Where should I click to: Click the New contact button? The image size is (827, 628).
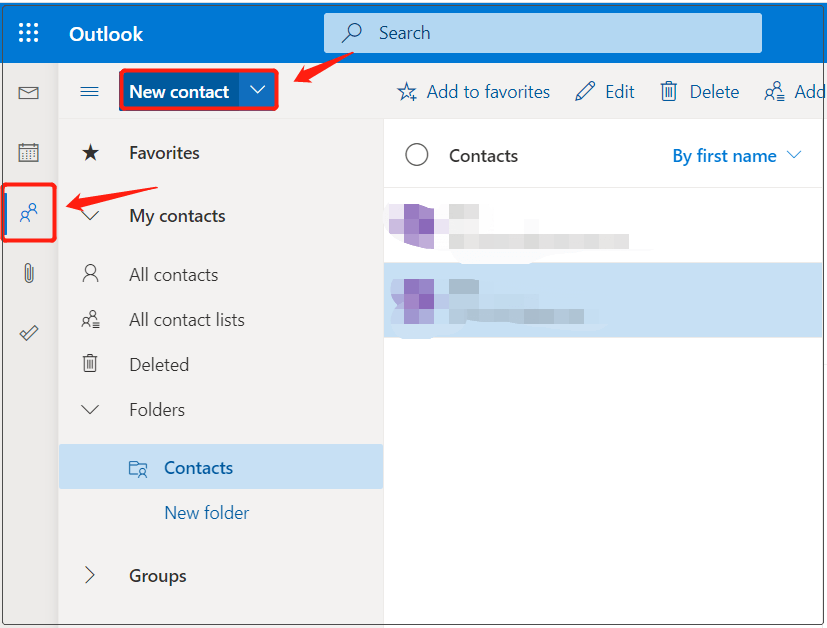click(179, 91)
